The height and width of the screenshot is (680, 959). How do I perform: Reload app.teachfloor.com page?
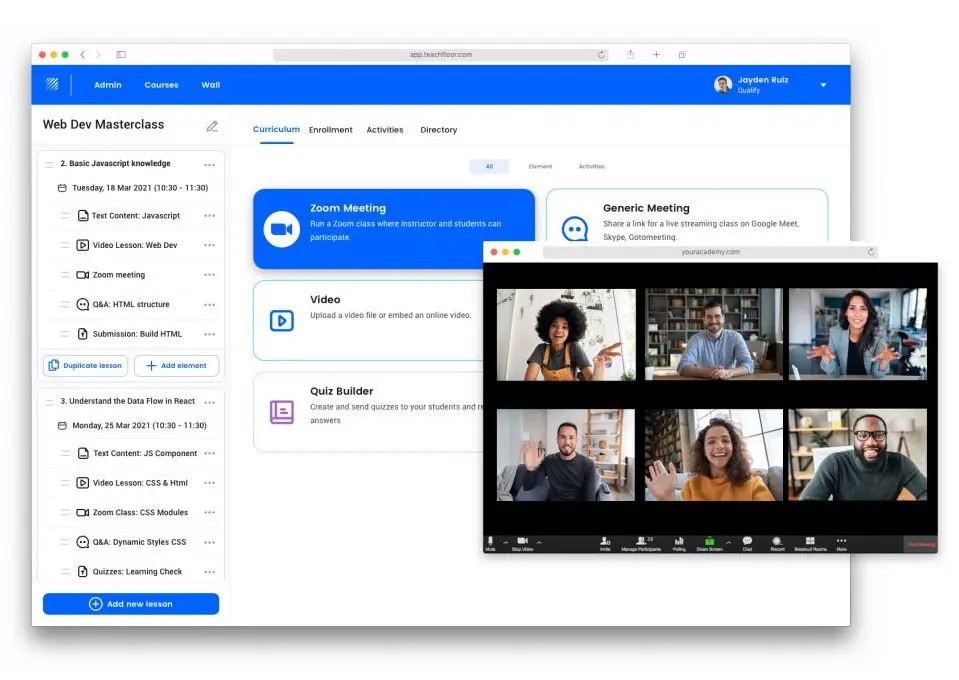(x=601, y=54)
